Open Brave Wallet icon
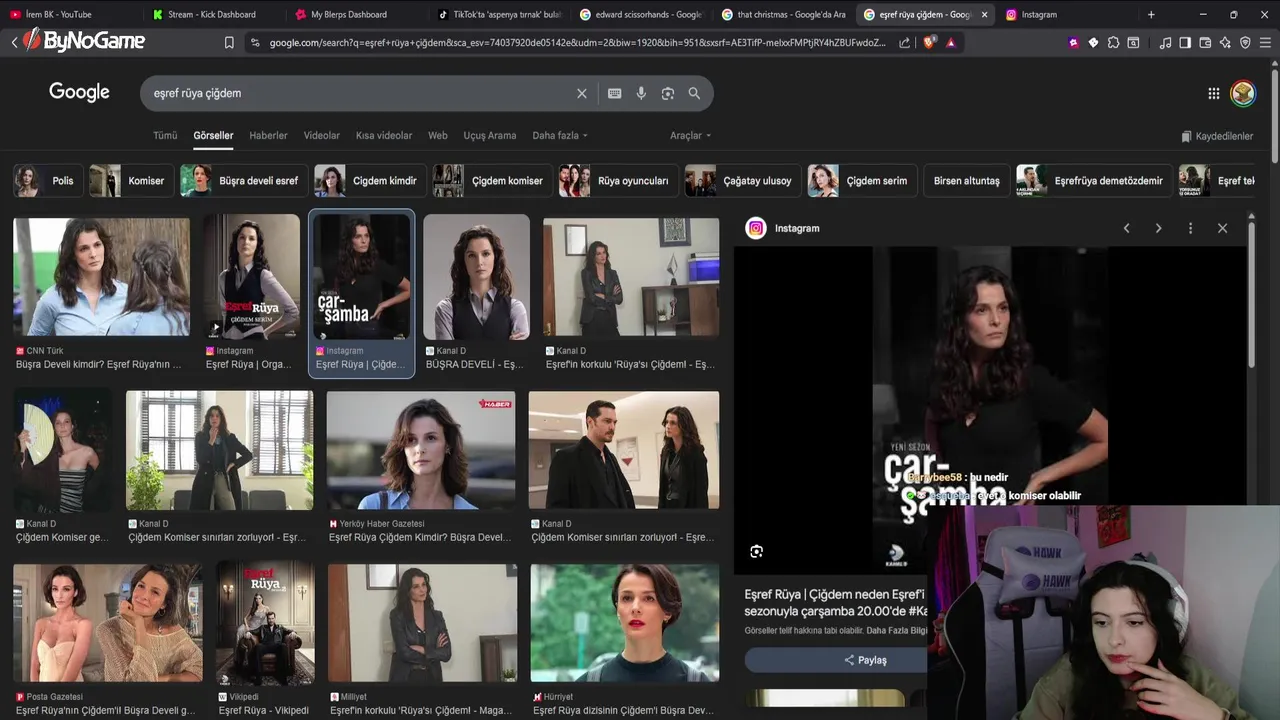1280x720 pixels. [1205, 43]
